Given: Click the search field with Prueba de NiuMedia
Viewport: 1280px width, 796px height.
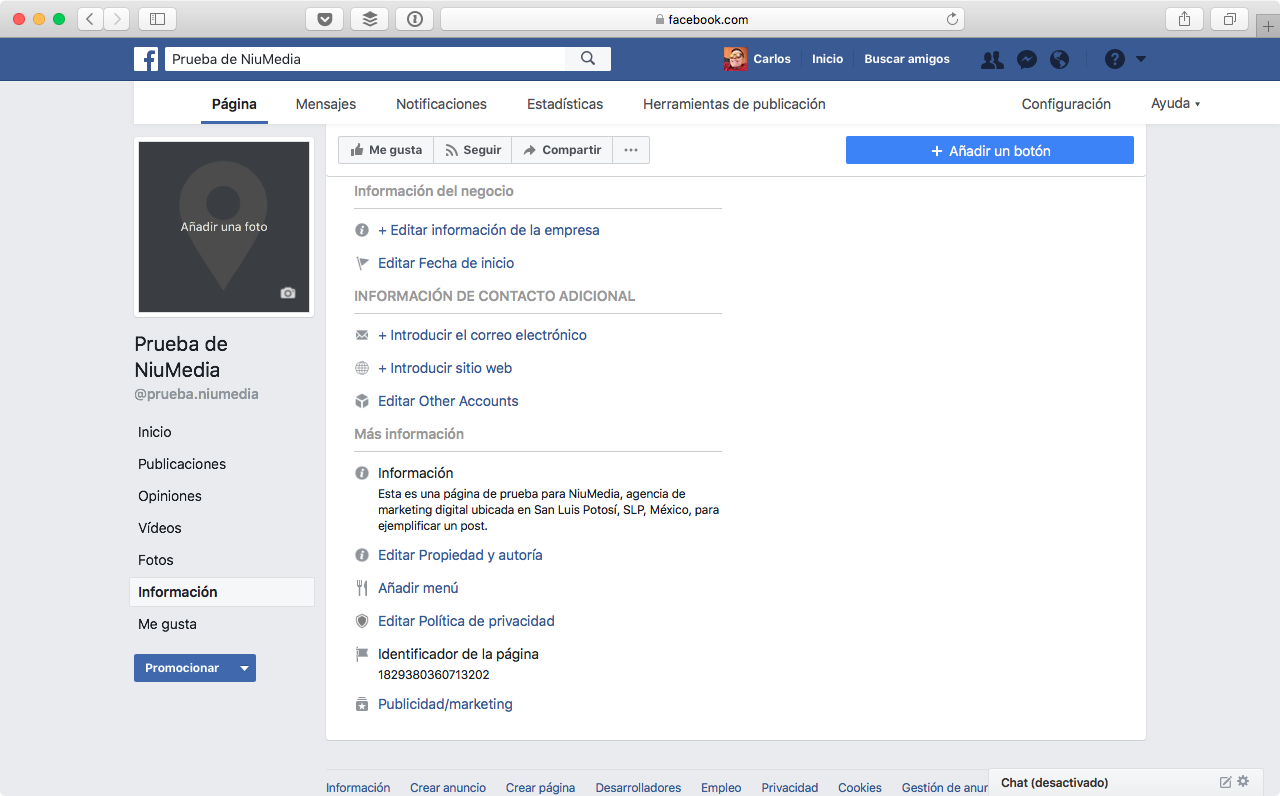Looking at the screenshot, I should point(365,59).
